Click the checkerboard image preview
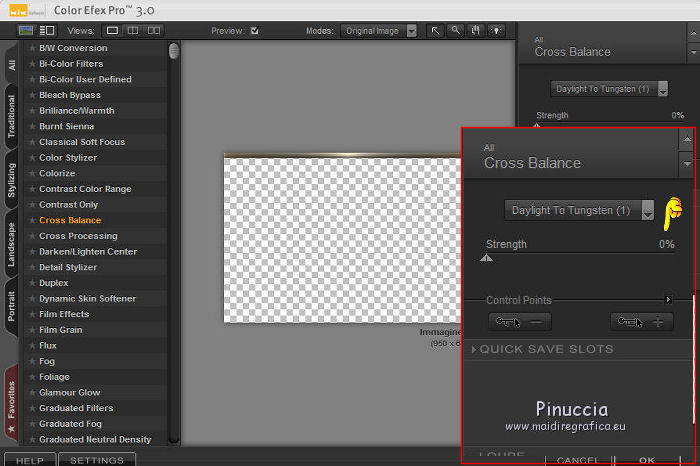The height and width of the screenshot is (466, 700). coord(342,238)
